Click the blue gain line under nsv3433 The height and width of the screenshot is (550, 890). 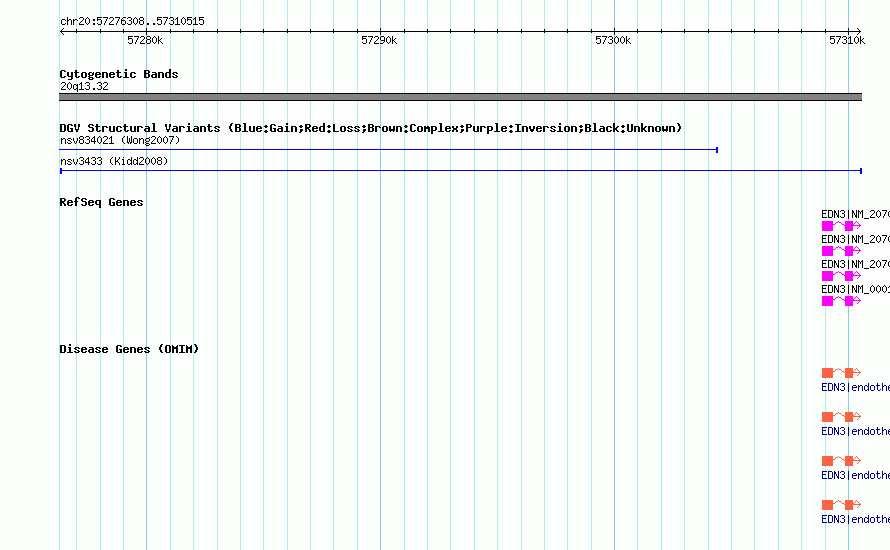(461, 171)
